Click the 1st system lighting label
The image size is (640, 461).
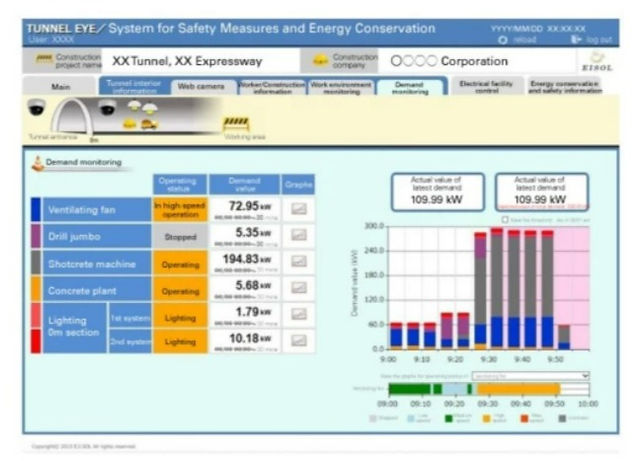(130, 318)
